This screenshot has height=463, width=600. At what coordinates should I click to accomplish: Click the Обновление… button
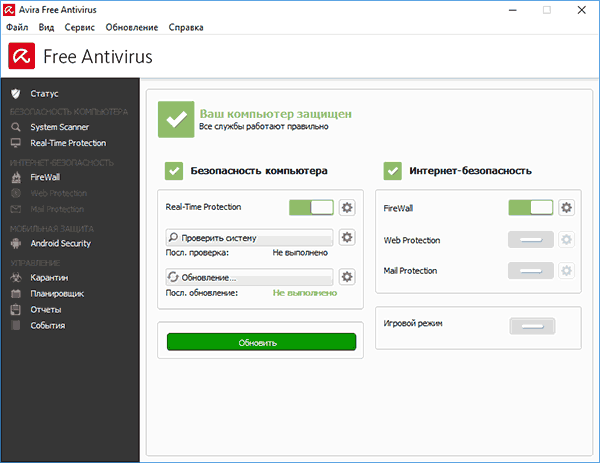pyautogui.click(x=249, y=277)
